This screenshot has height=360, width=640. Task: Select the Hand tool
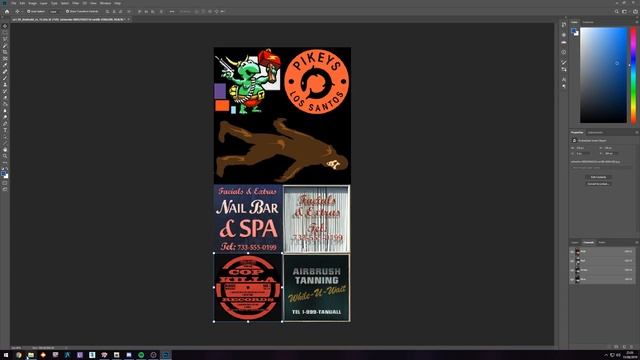pos(5,150)
